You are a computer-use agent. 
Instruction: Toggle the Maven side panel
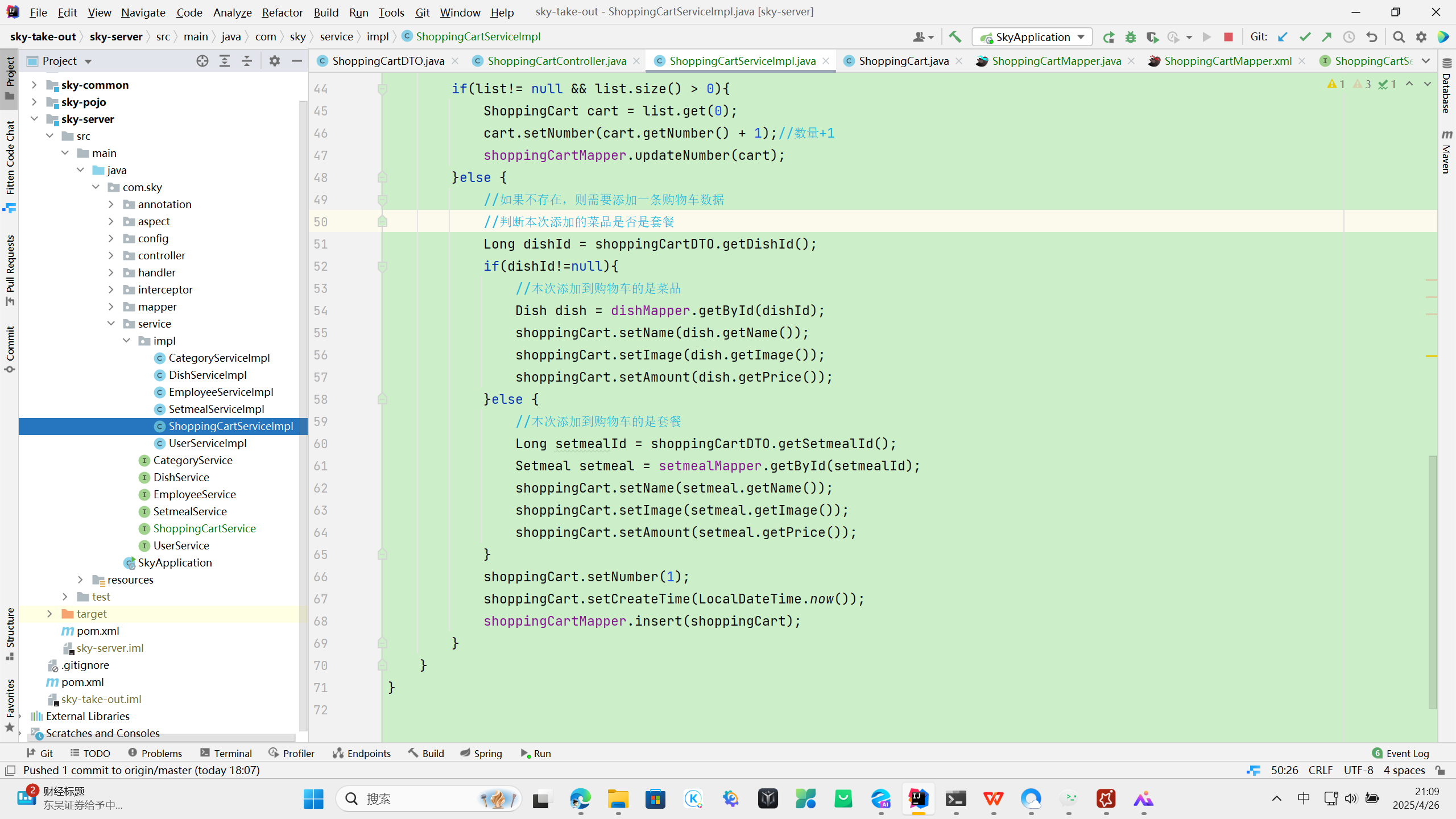coord(1446,152)
